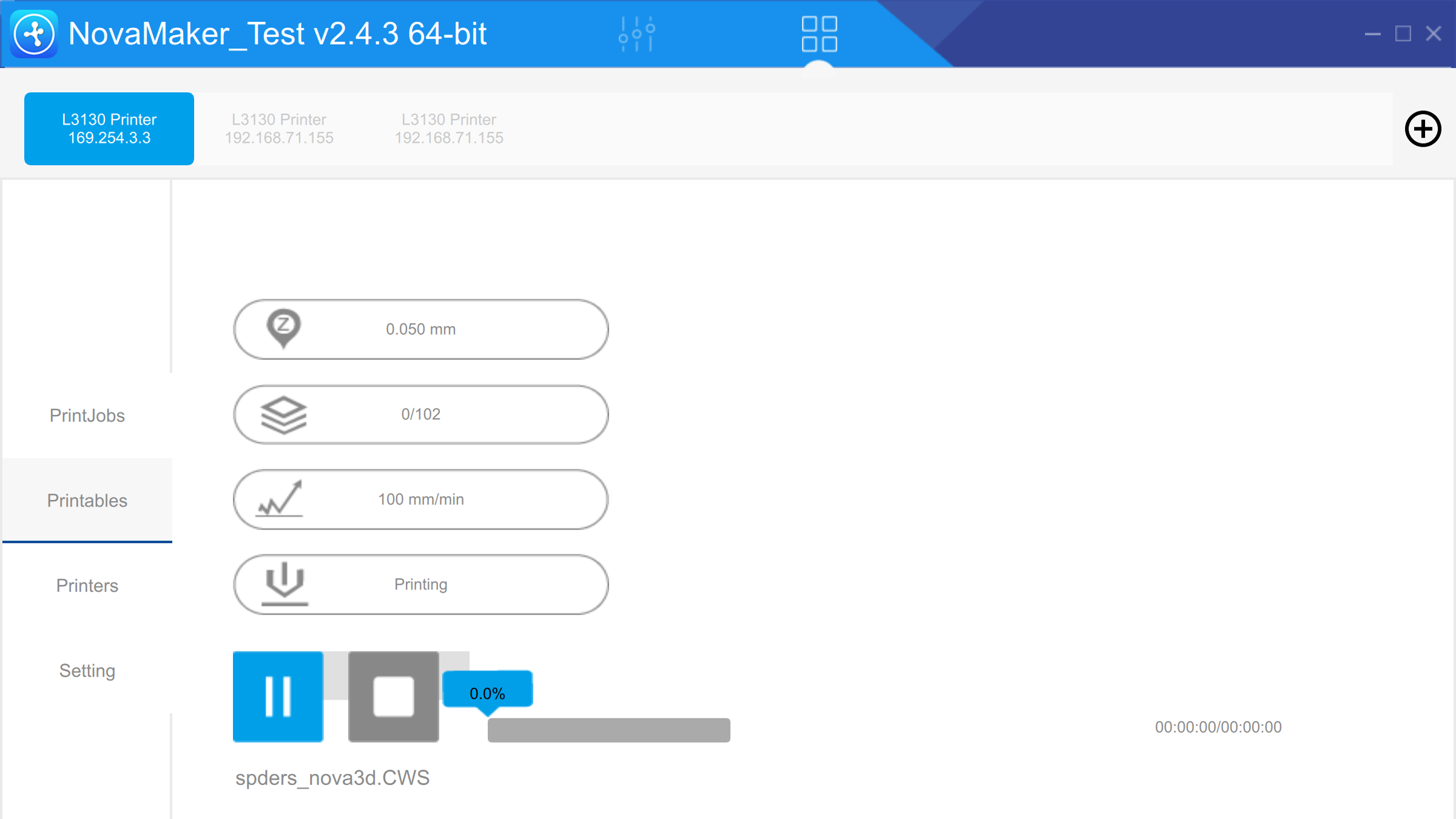This screenshot has width=1456, height=819.
Task: Click the printing status download icon
Action: [285, 584]
